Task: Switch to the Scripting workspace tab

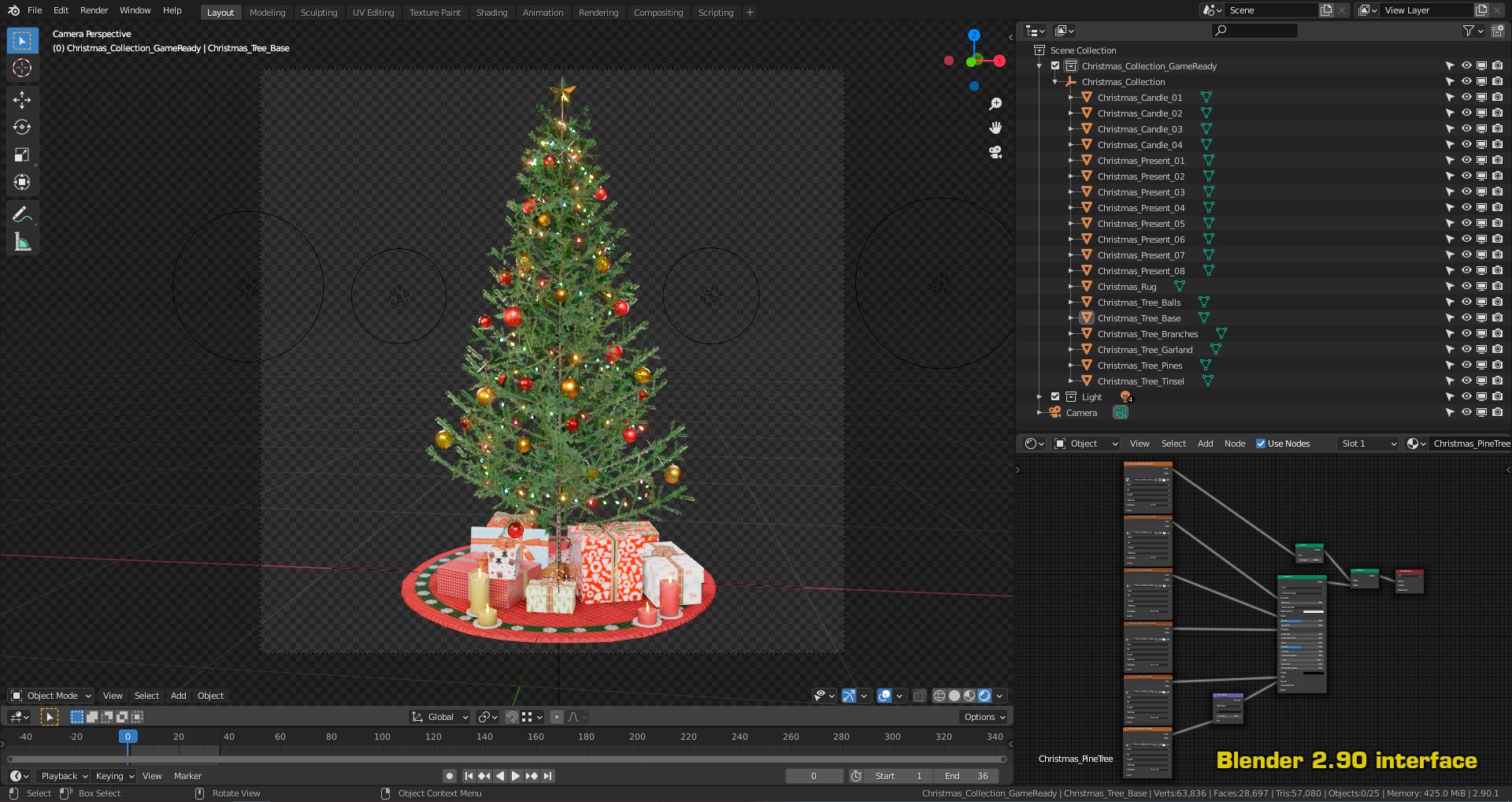Action: (716, 13)
